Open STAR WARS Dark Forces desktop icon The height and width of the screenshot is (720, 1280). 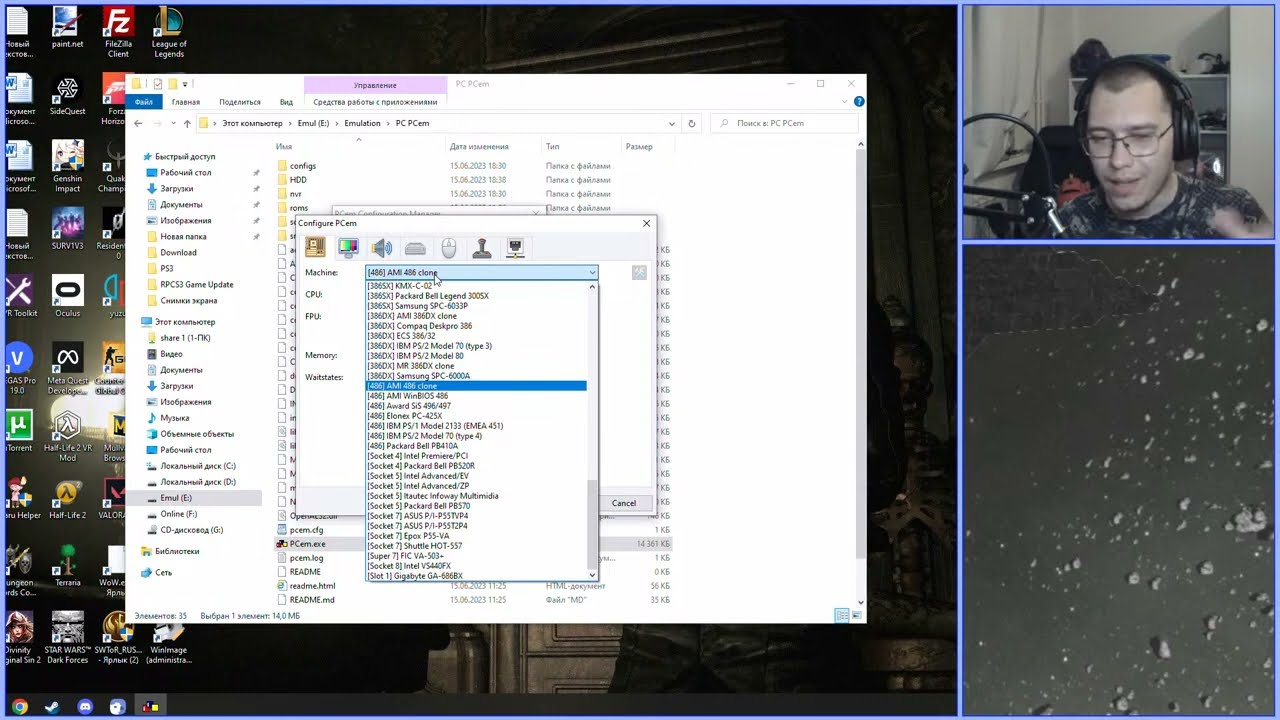click(67, 638)
